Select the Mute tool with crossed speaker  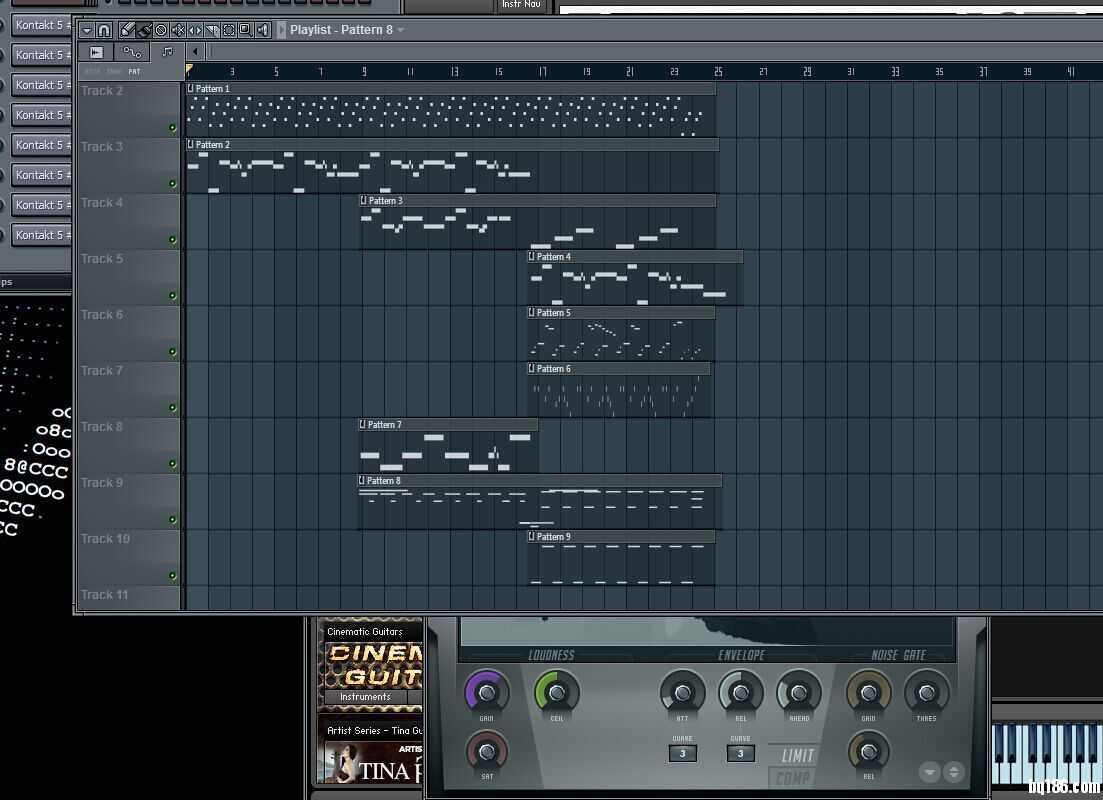pos(178,30)
